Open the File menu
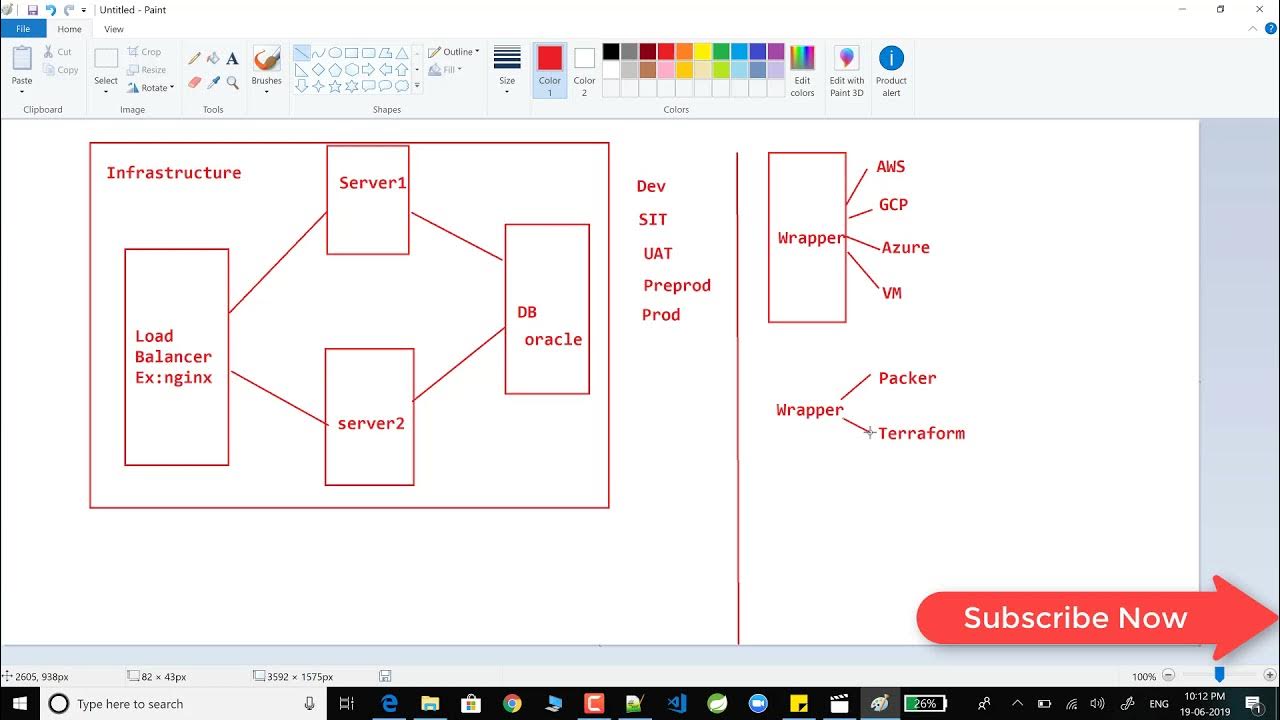 coord(23,29)
